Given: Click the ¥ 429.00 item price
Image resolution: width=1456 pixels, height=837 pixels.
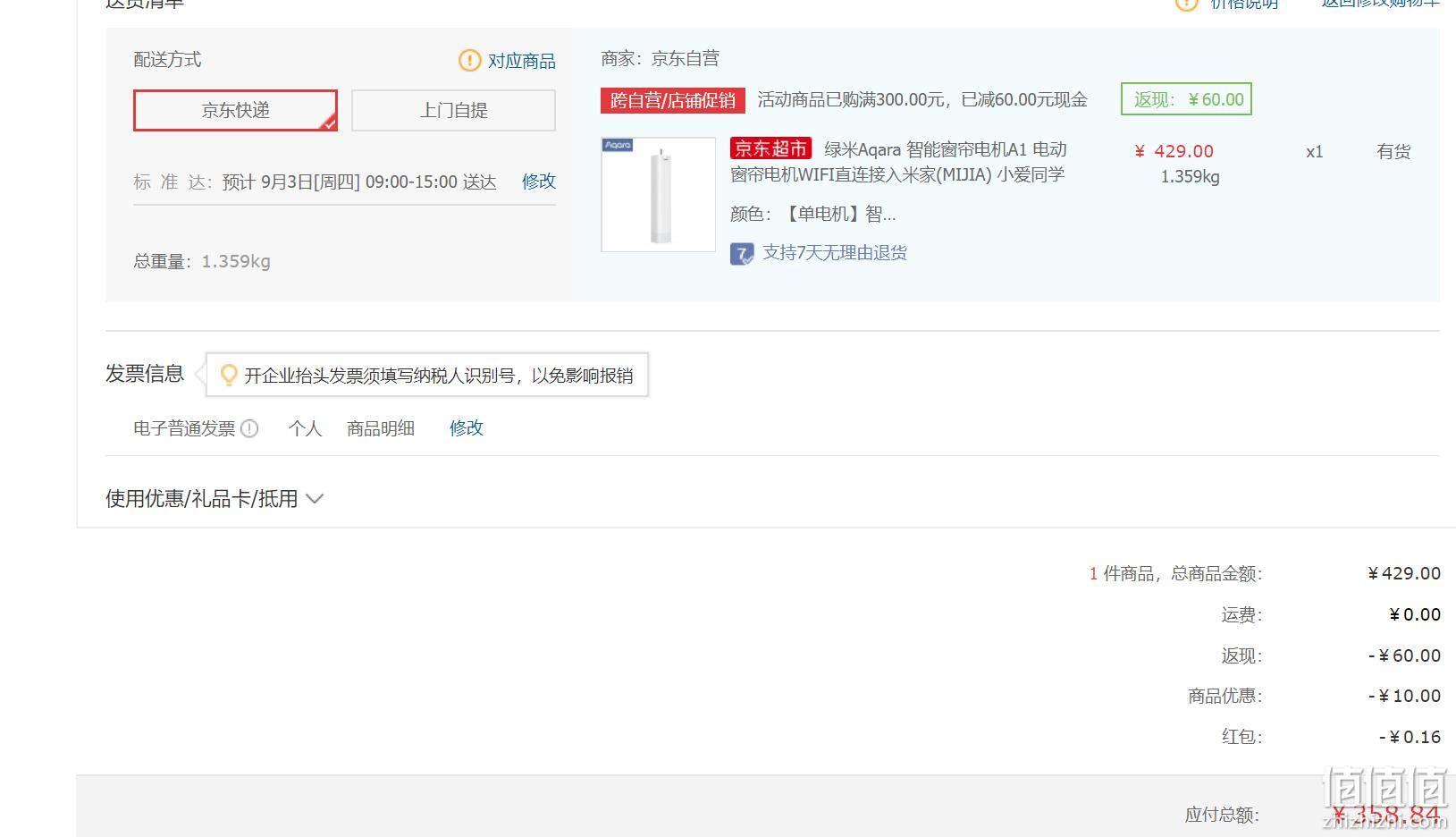Looking at the screenshot, I should pos(1174,151).
